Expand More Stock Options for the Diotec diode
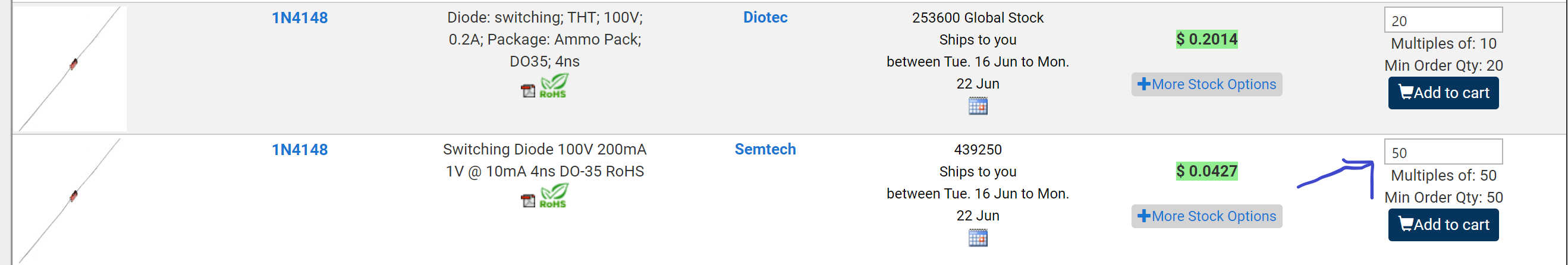 click(1206, 84)
